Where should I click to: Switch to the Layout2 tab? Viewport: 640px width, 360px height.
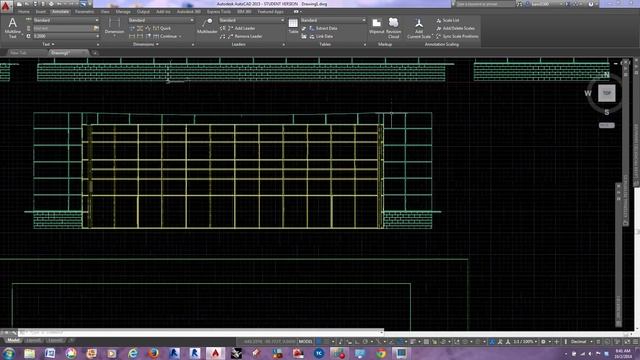point(55,340)
